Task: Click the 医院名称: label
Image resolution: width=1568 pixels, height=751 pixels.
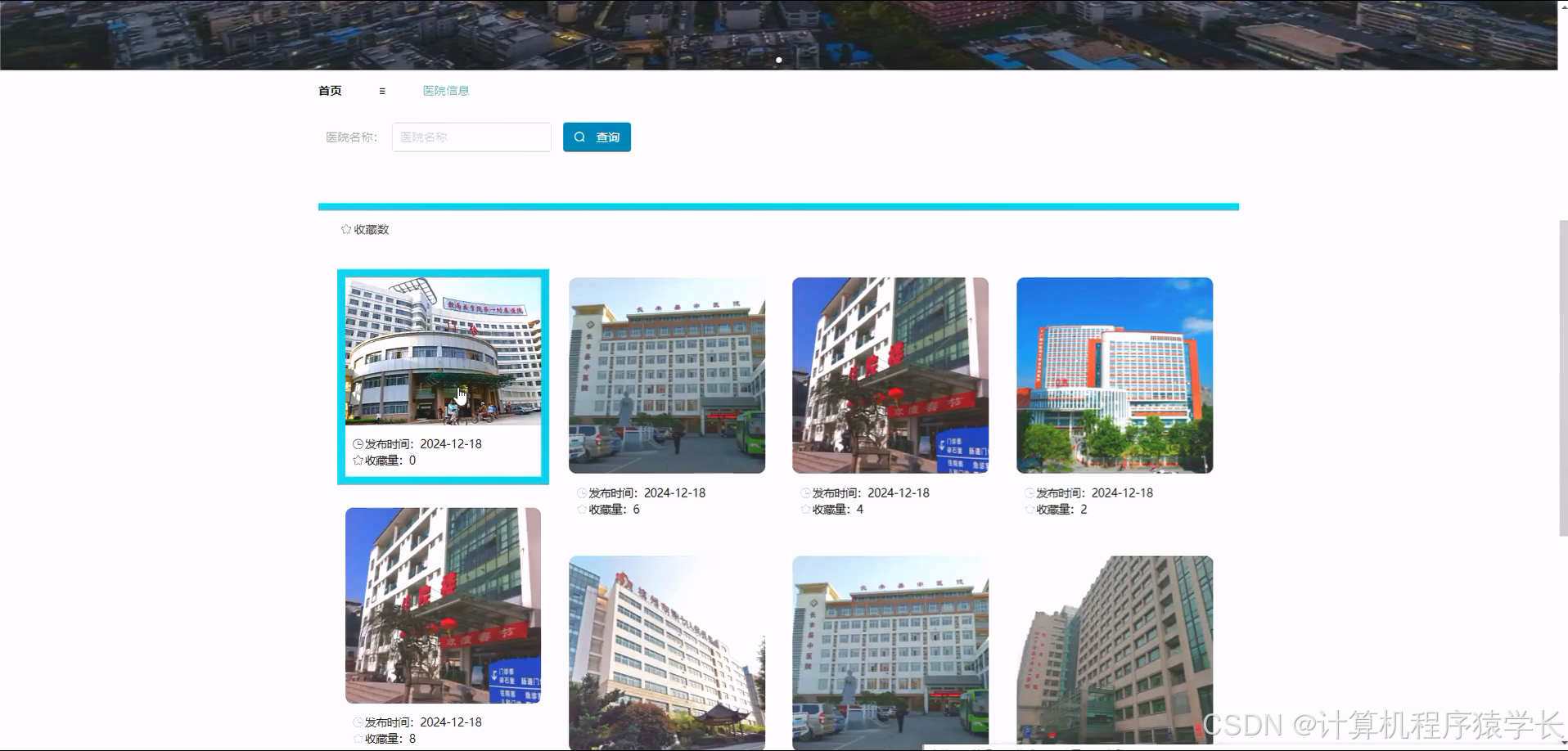Action: click(x=352, y=137)
